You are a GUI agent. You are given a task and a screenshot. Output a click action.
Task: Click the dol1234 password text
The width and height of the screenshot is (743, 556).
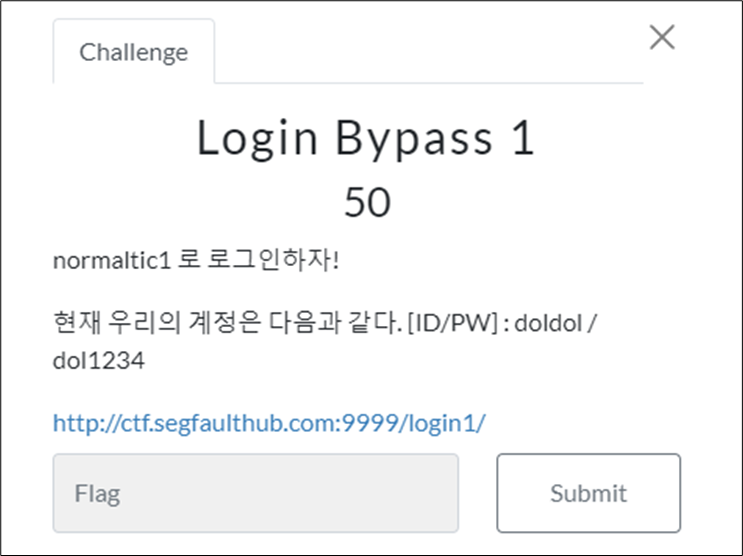[99, 361]
